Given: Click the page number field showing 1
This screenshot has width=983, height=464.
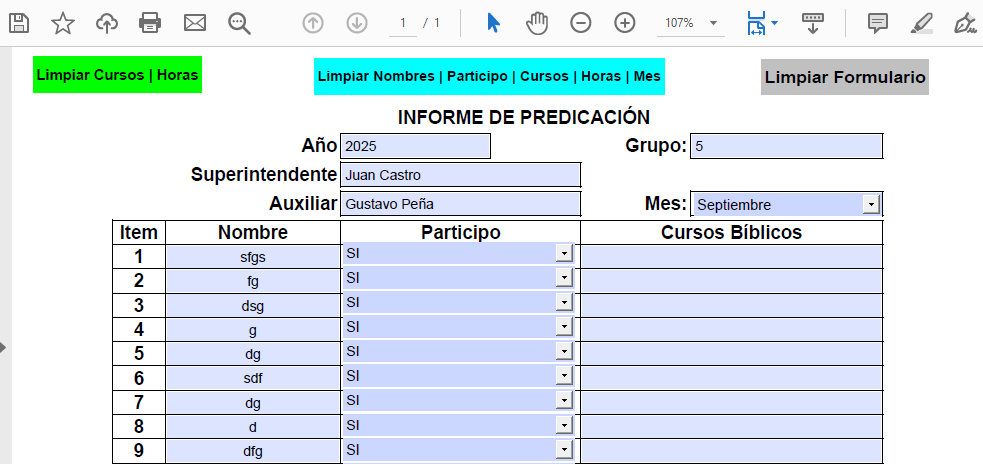Looking at the screenshot, I should [x=402, y=24].
